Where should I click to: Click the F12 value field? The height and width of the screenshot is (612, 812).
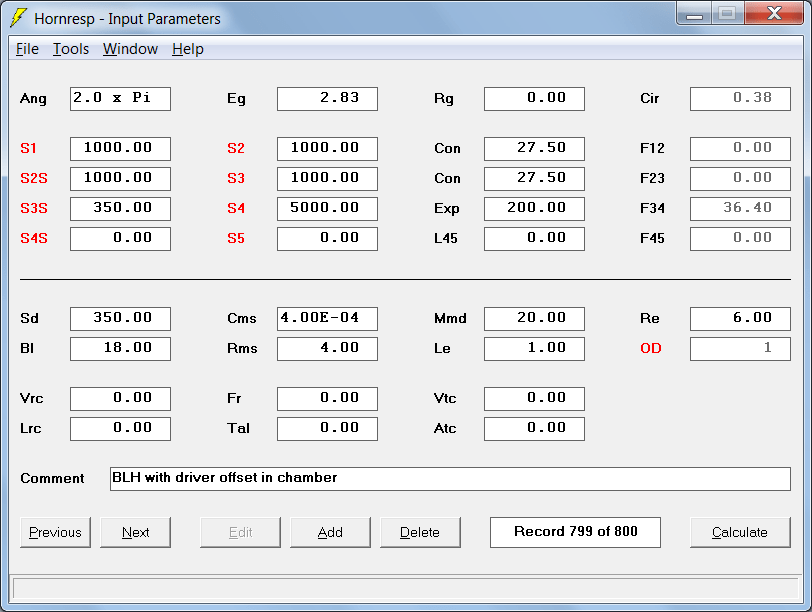740,149
